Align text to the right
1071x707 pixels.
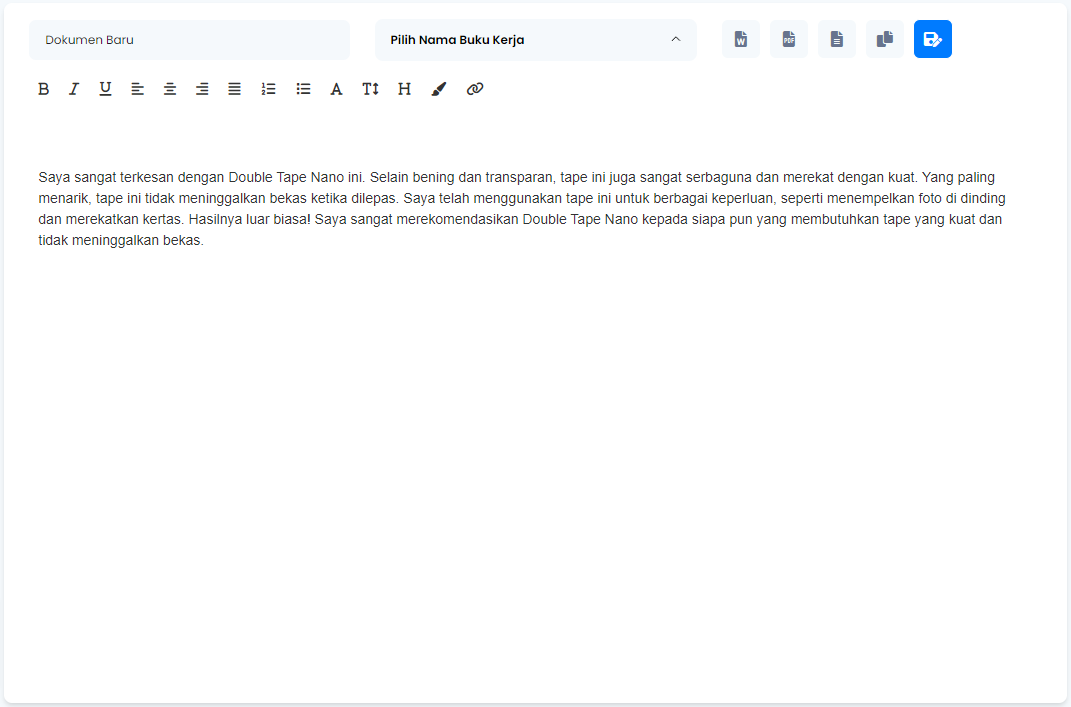(202, 89)
